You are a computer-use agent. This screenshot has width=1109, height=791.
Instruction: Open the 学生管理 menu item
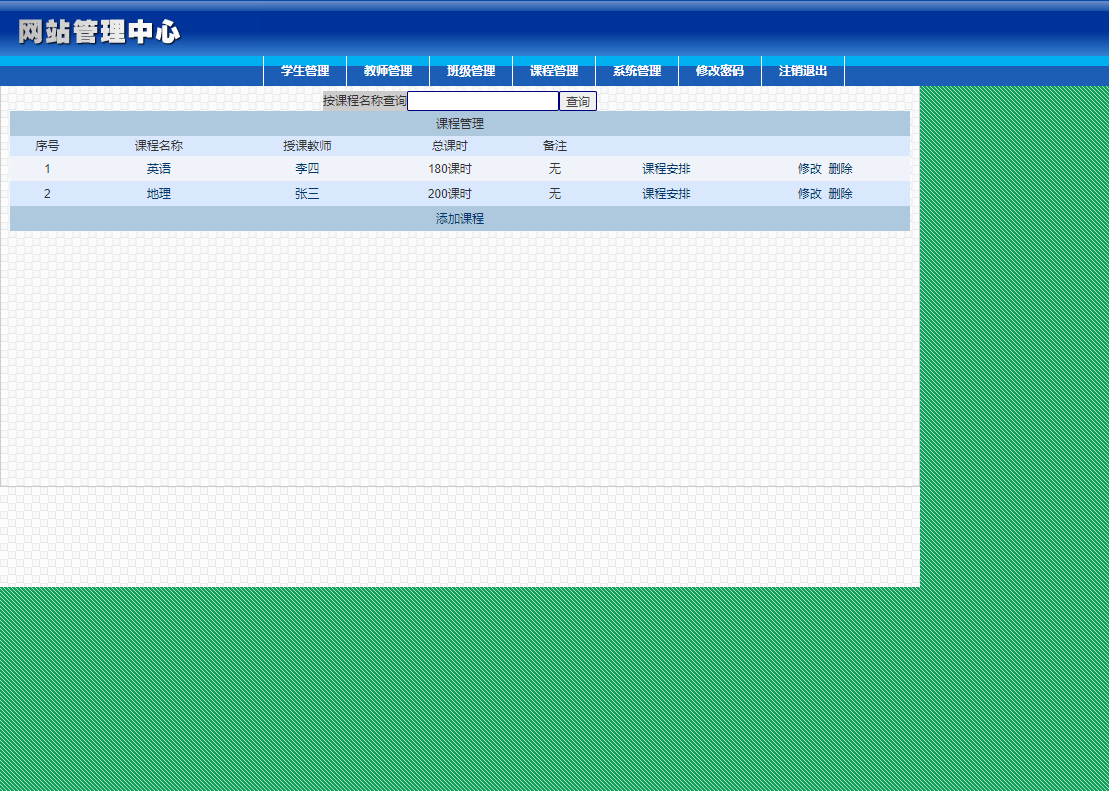click(305, 71)
